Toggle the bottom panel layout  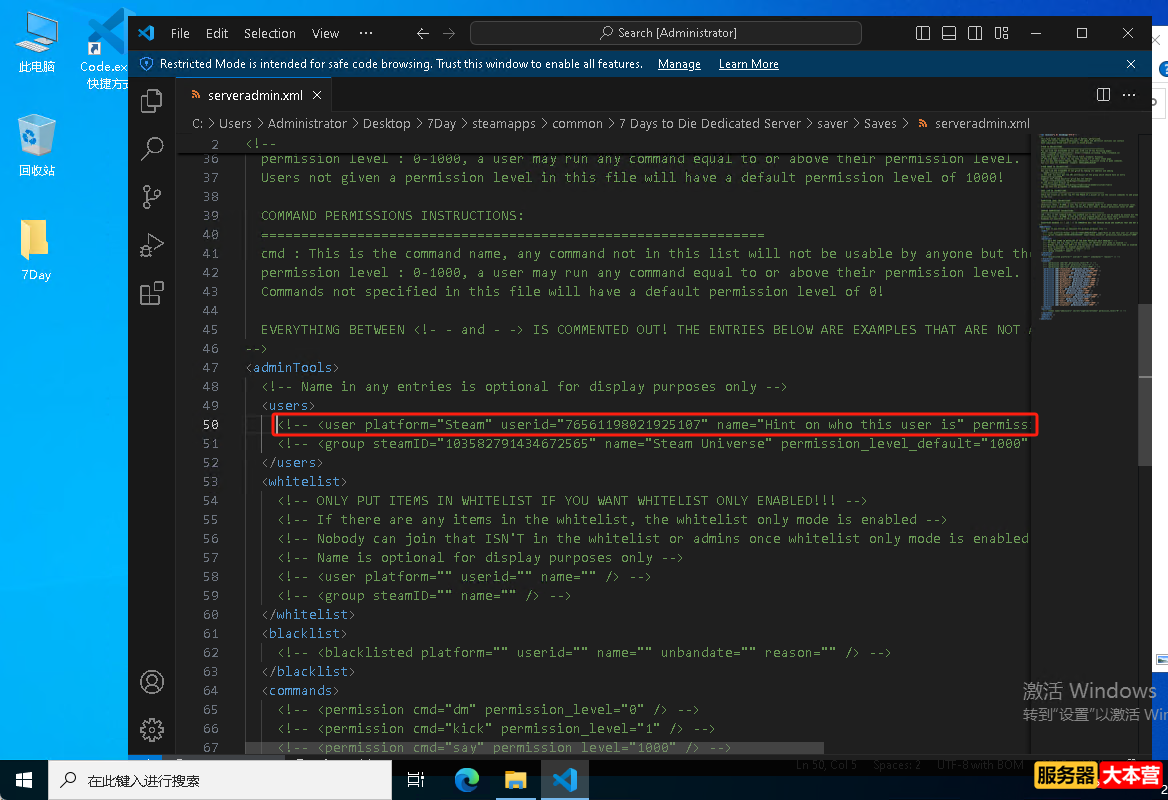[x=949, y=33]
